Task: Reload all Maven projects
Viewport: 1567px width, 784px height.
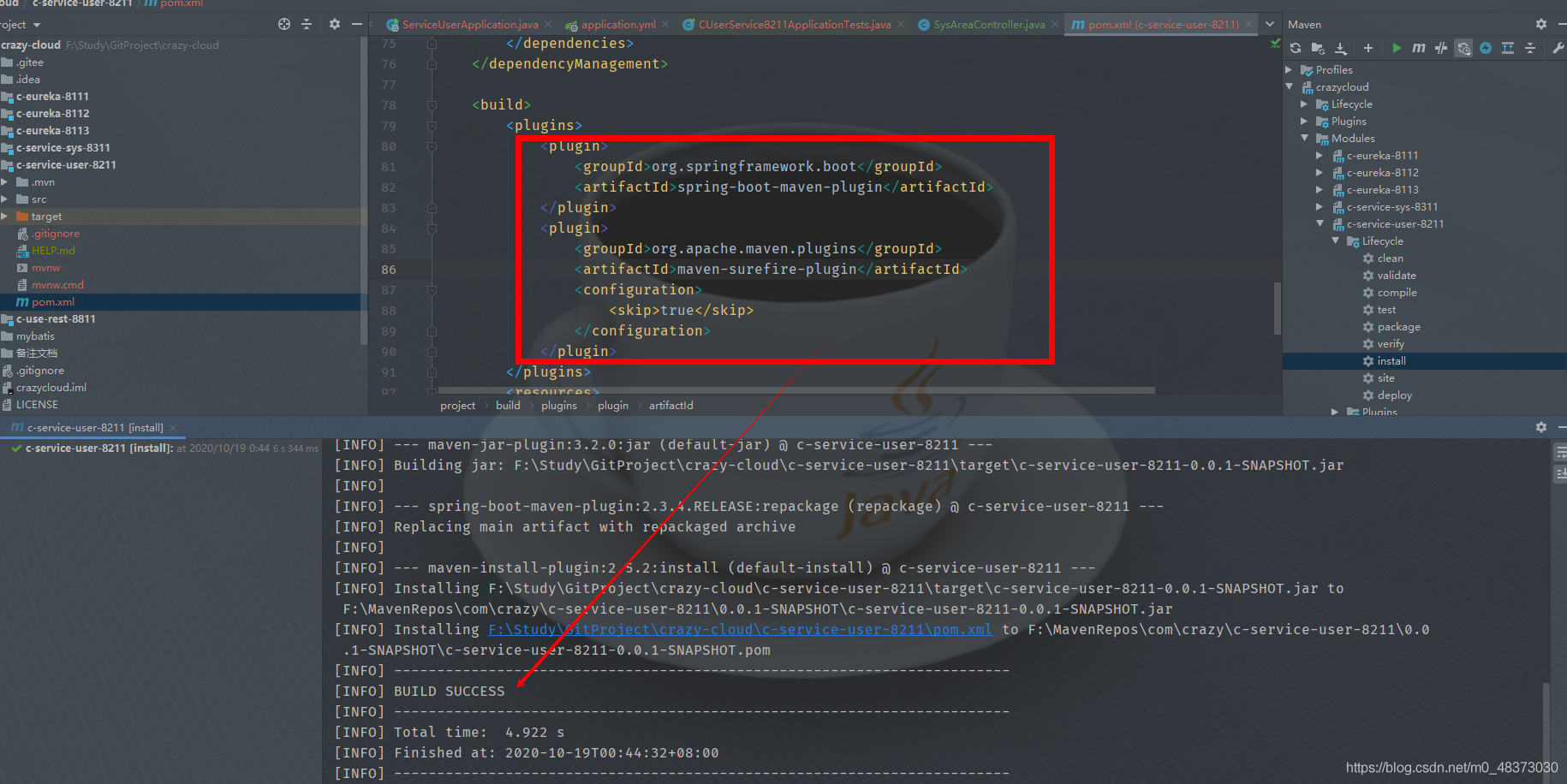Action: (x=1295, y=48)
